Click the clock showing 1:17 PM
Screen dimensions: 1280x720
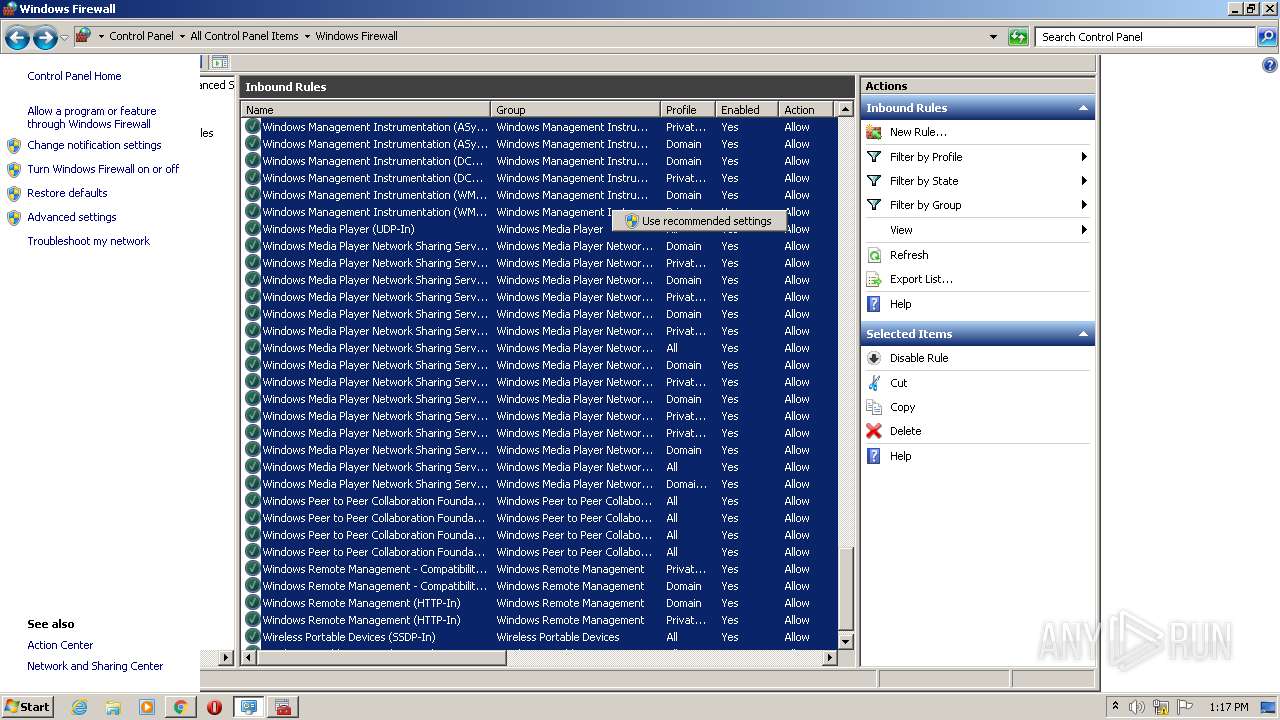pos(1228,707)
